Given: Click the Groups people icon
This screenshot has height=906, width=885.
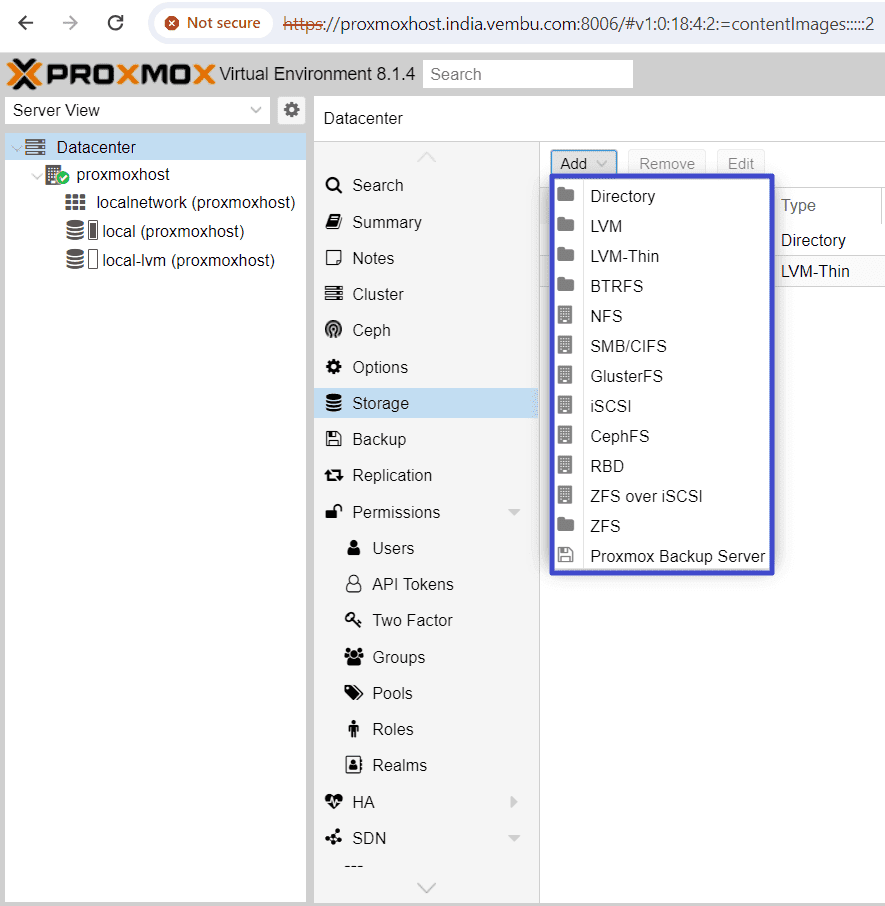Looking at the screenshot, I should tap(354, 656).
